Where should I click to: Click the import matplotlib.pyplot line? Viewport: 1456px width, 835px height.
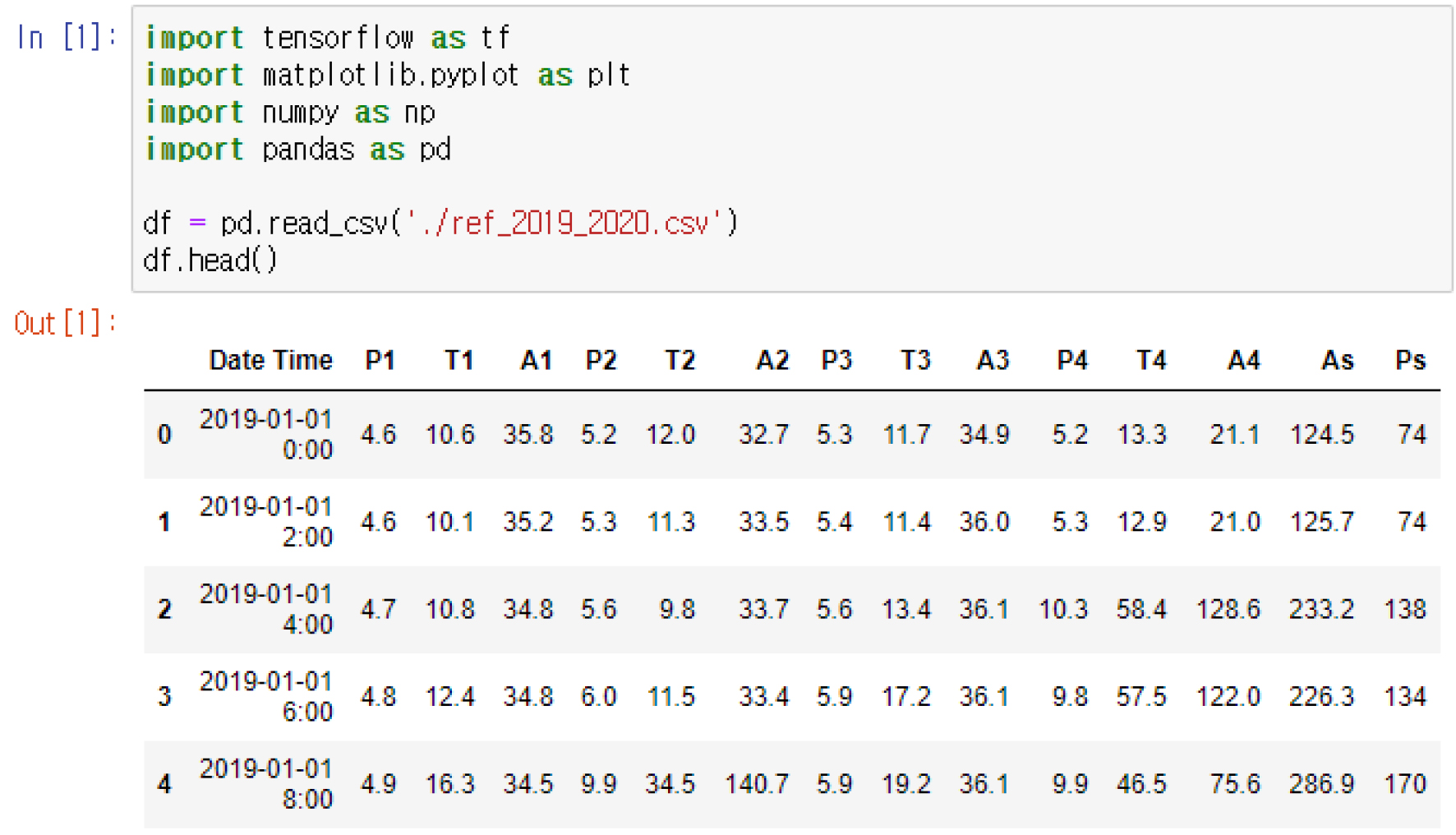point(388,76)
